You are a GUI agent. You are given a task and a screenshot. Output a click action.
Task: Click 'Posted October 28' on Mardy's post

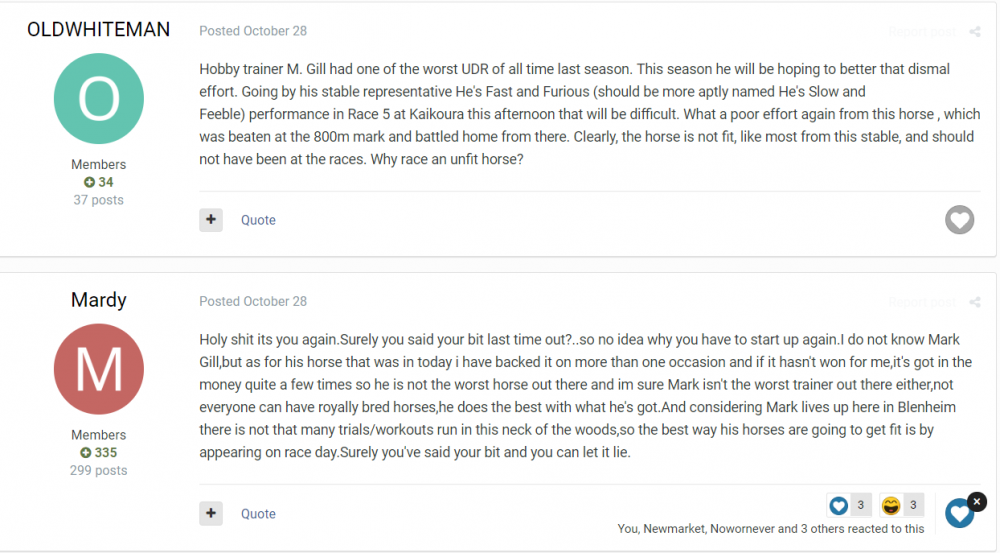[253, 301]
